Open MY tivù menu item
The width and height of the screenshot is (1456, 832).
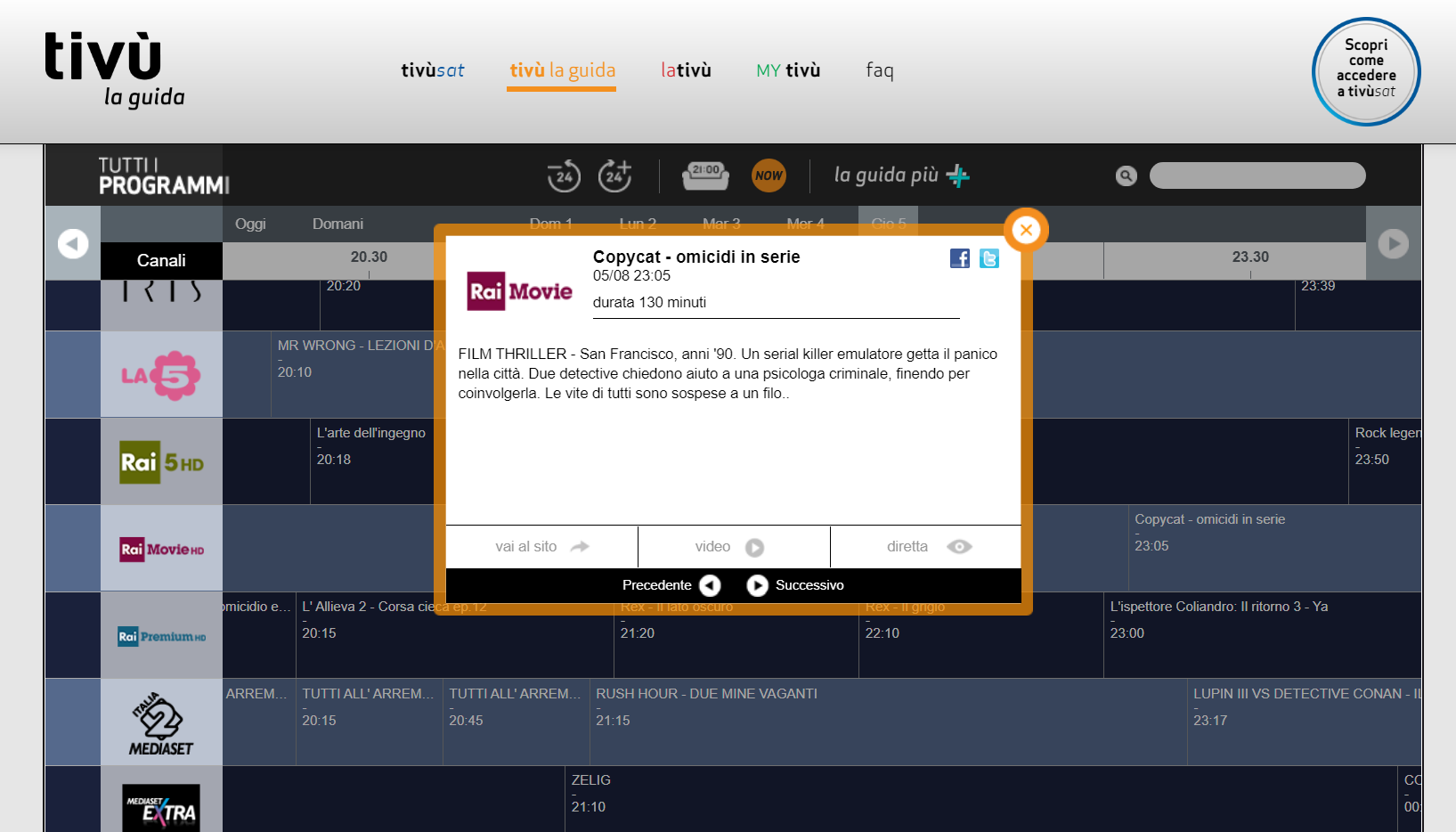pos(788,70)
